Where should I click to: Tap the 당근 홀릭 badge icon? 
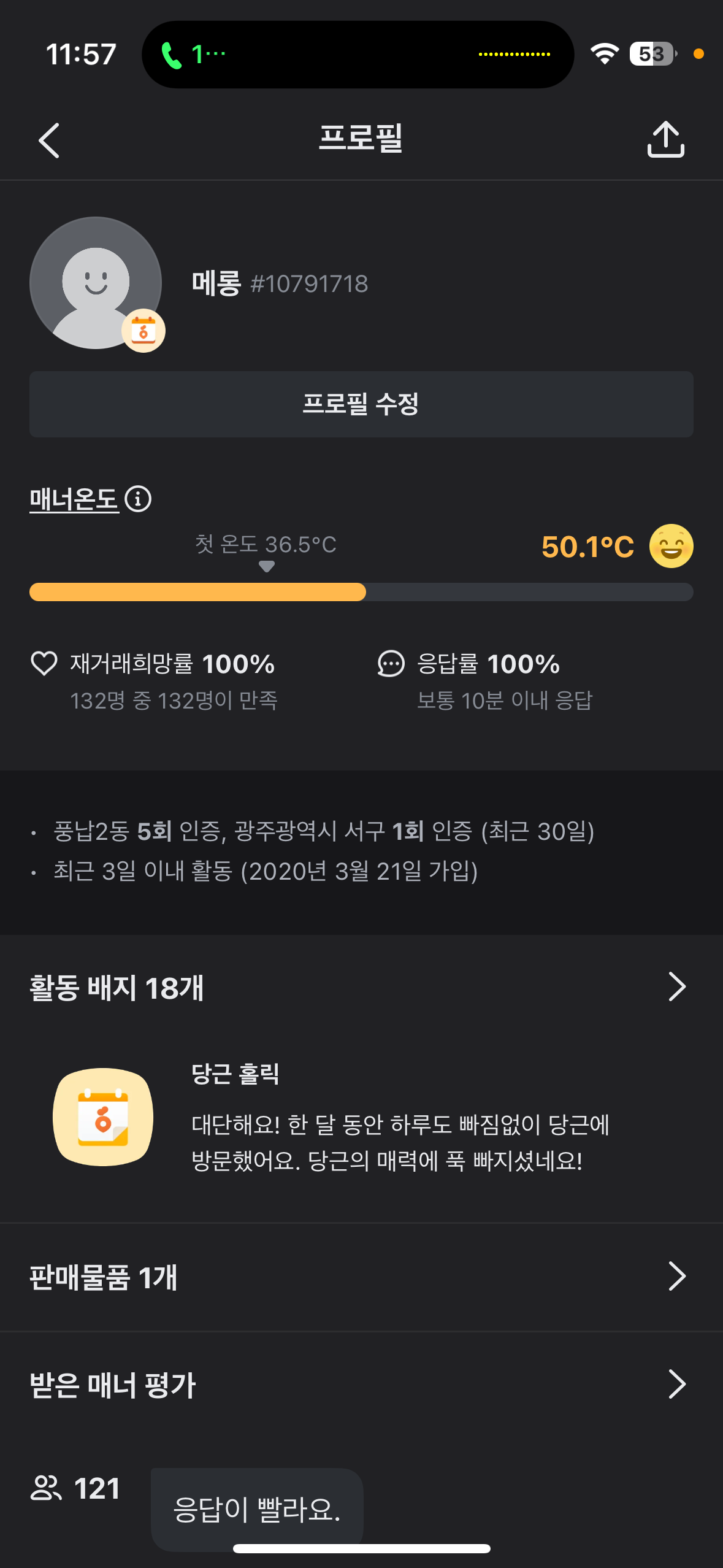pyautogui.click(x=103, y=1116)
